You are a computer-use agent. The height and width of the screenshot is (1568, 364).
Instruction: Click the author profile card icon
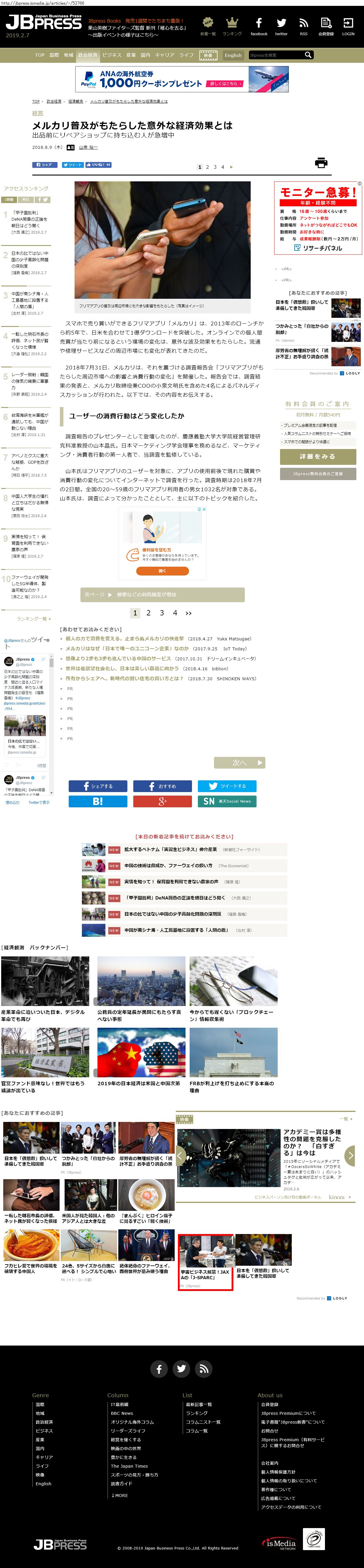pyautogui.click(x=71, y=147)
